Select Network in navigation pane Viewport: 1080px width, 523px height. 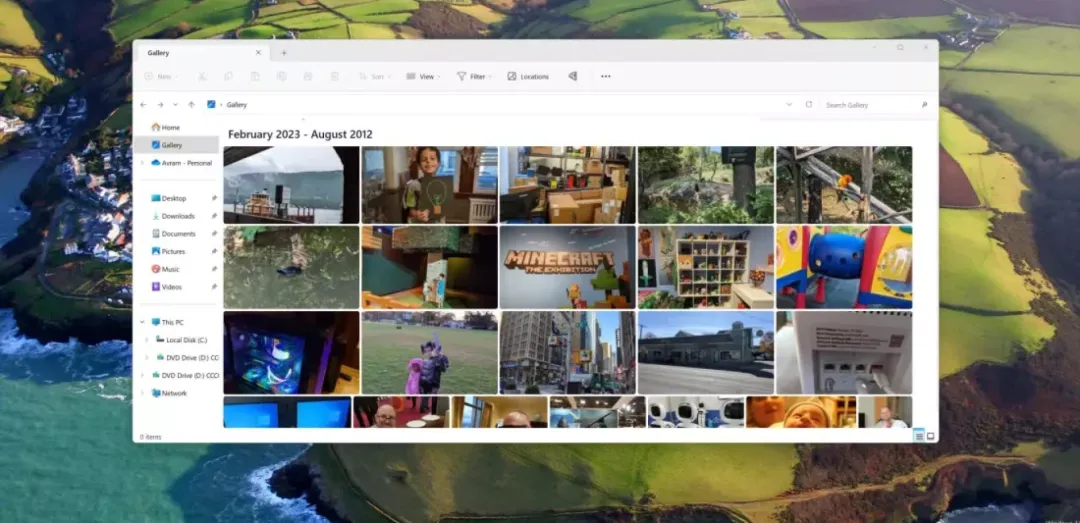[x=169, y=393]
